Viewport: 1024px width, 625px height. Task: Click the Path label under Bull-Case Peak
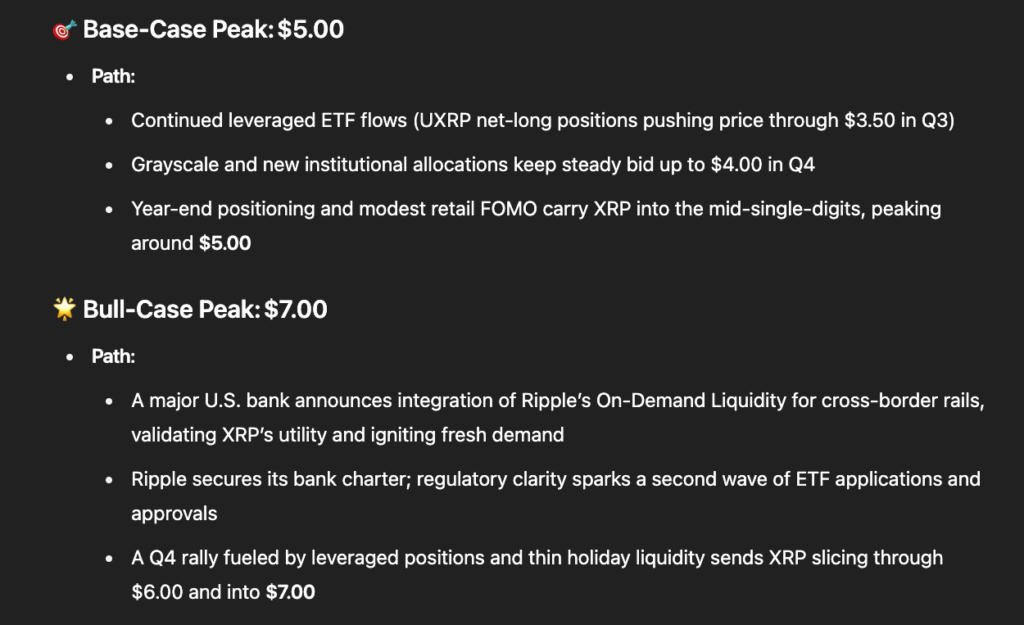tap(113, 356)
